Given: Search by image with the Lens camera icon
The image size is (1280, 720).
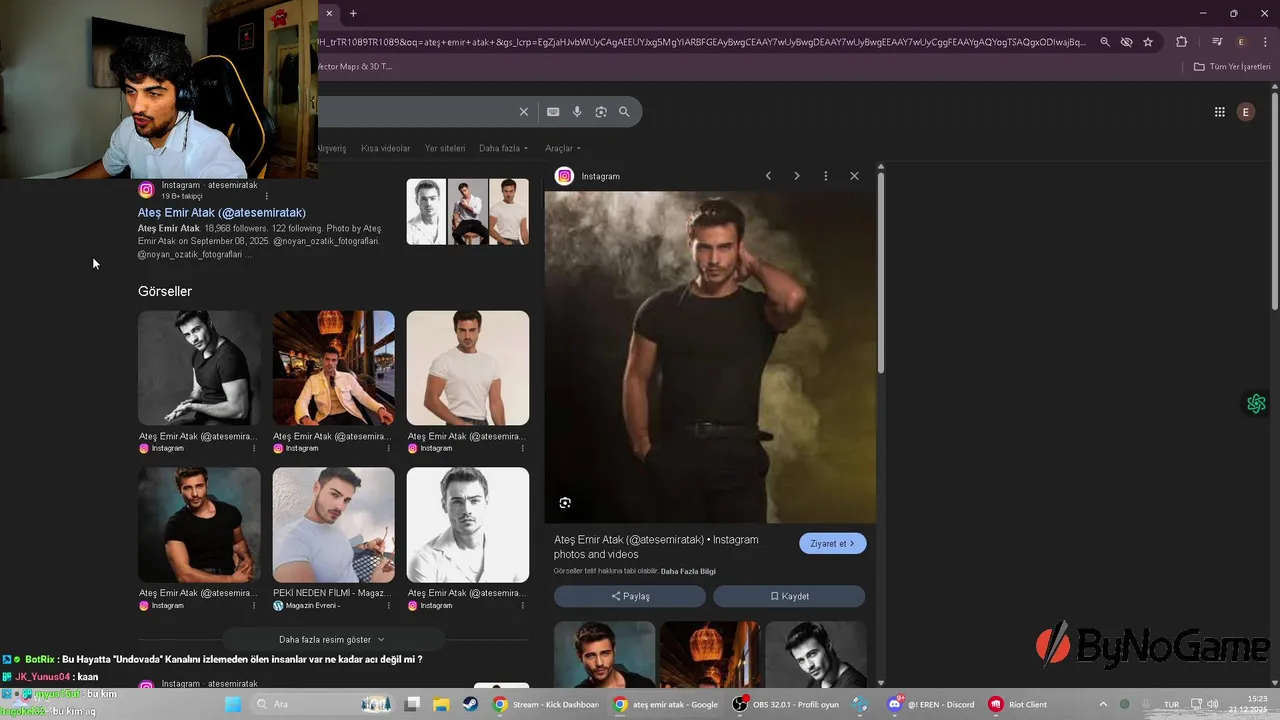Looking at the screenshot, I should 601,112.
